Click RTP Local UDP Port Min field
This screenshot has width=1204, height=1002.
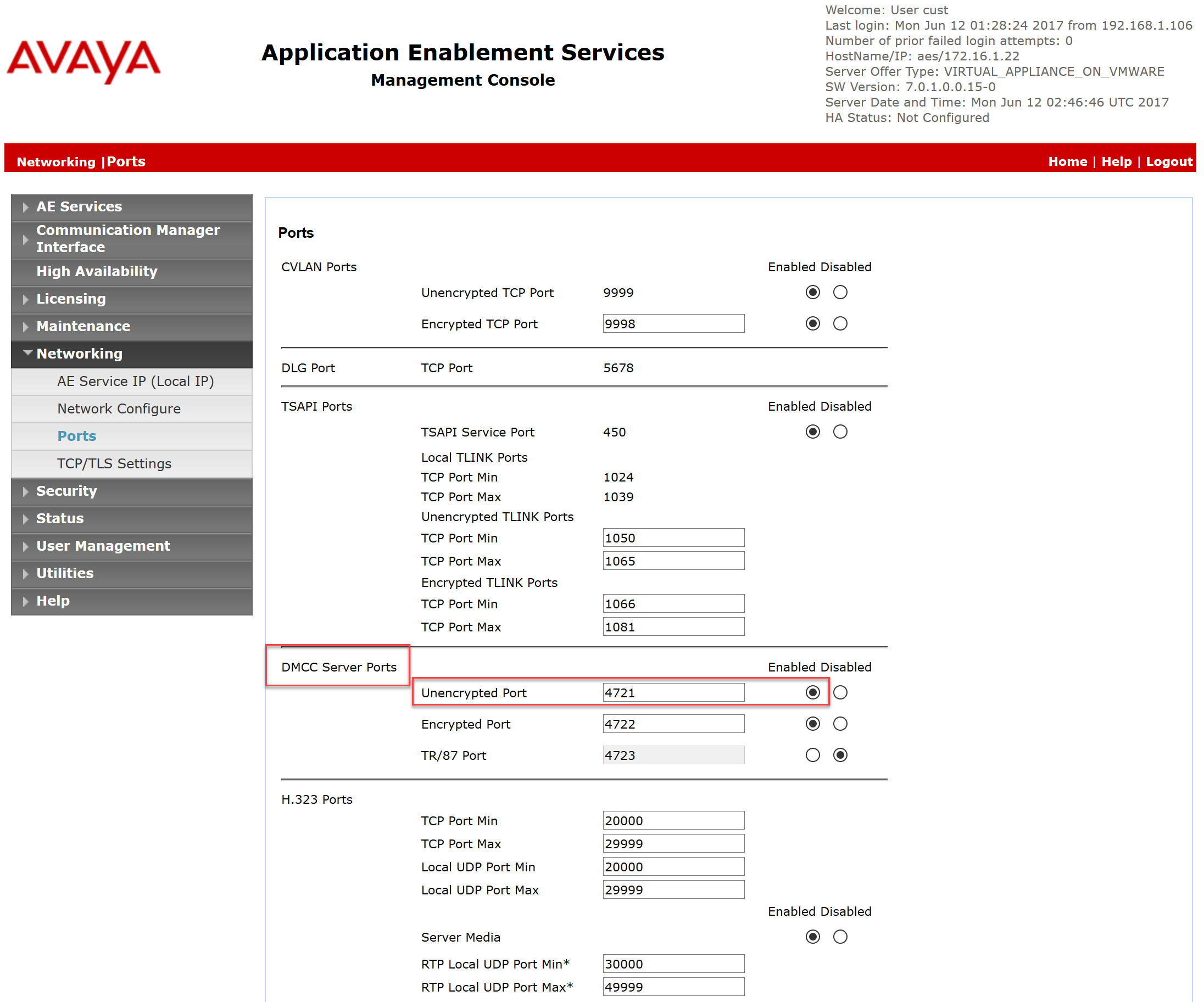coord(673,964)
